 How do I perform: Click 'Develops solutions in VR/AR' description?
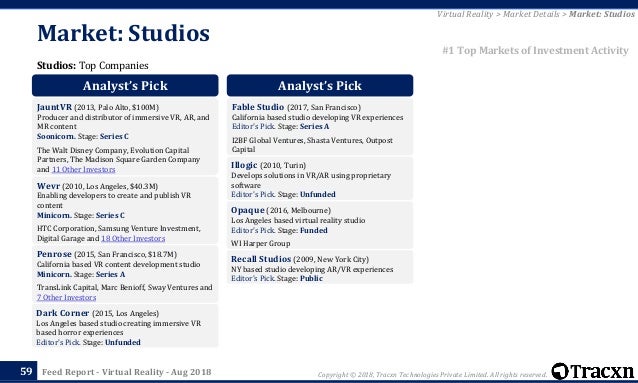pos(311,180)
